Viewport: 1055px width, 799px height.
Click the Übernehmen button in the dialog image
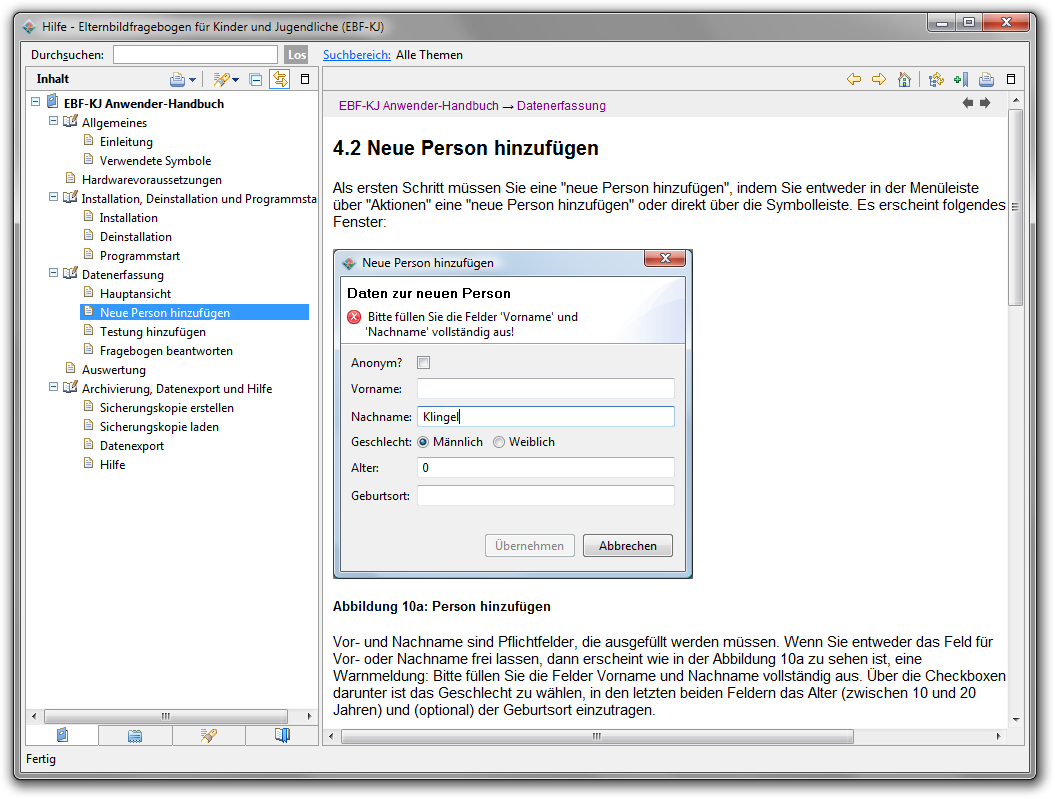[x=530, y=545]
